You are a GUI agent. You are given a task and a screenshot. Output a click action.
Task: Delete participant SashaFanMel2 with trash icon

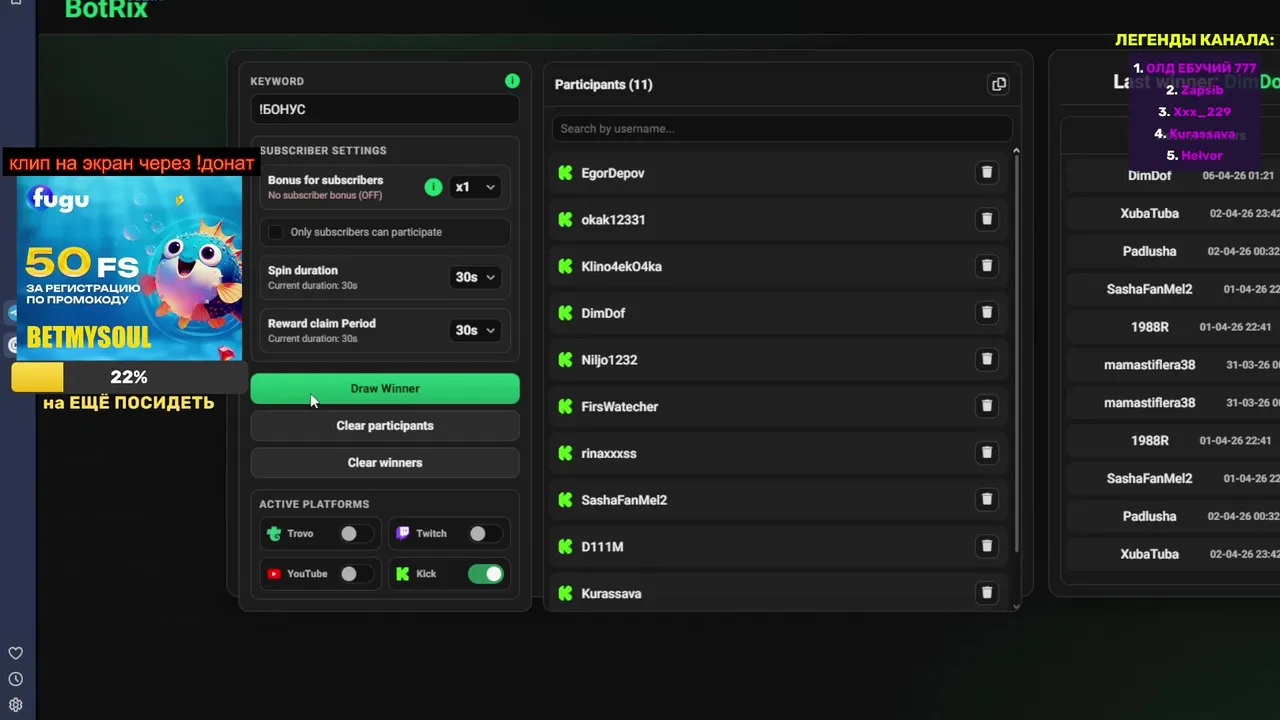(x=987, y=500)
